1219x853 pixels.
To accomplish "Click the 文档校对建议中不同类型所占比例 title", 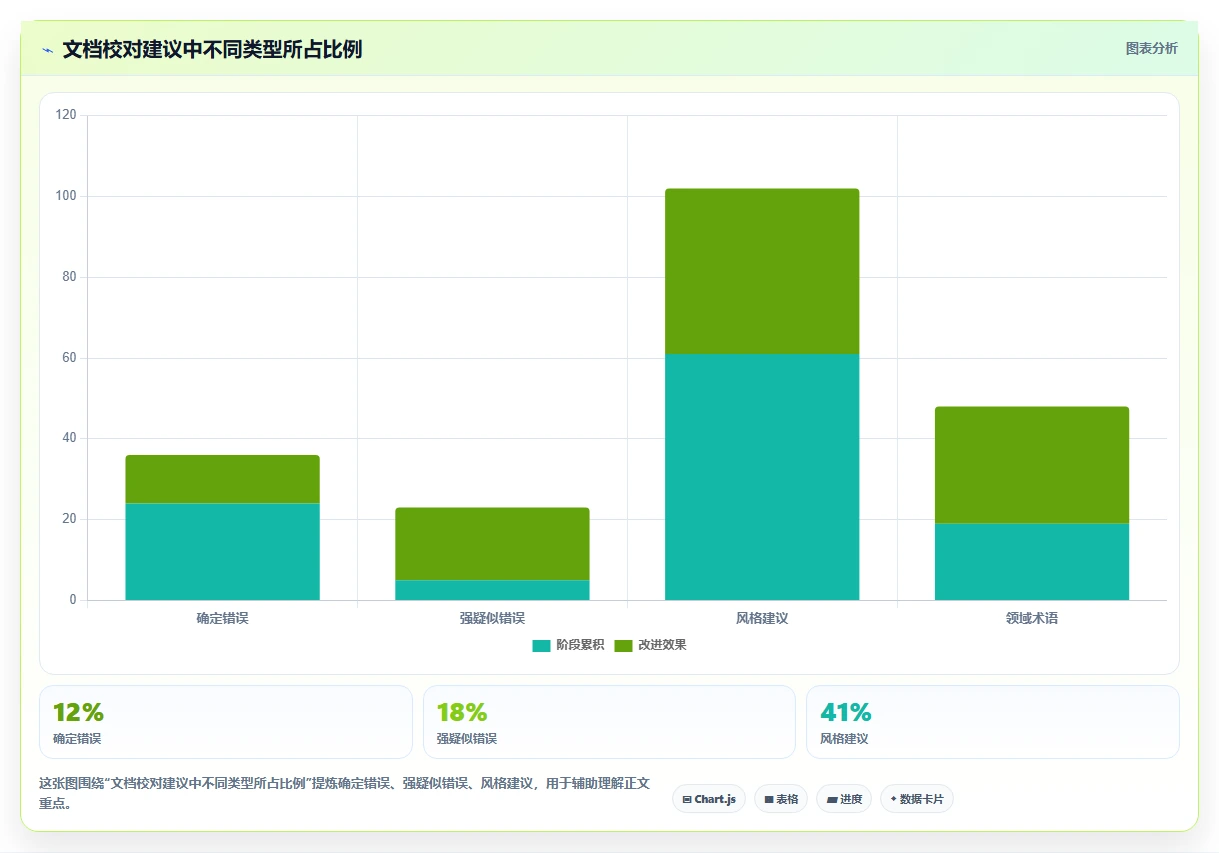I will pyautogui.click(x=212, y=50).
